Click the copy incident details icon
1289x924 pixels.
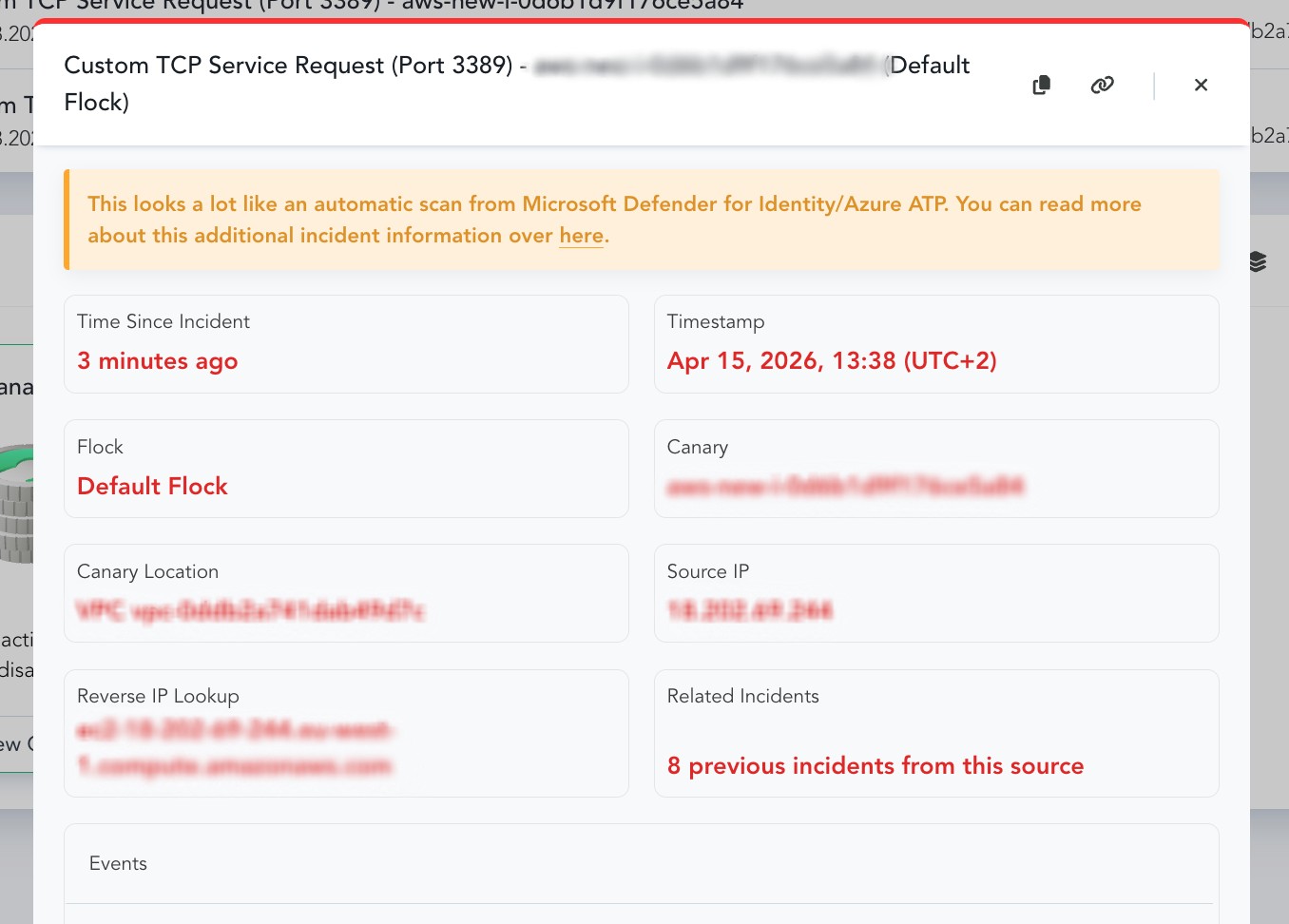tap(1042, 86)
